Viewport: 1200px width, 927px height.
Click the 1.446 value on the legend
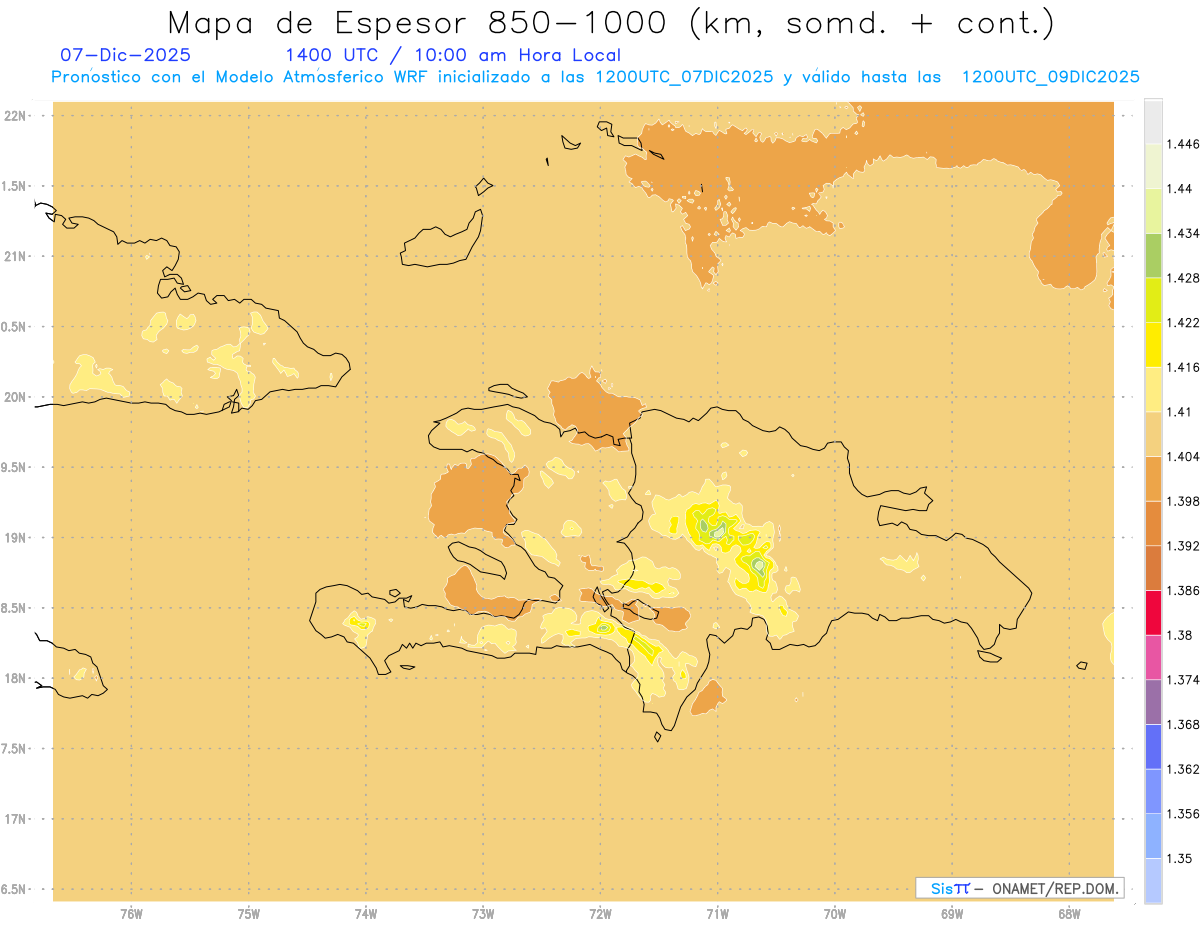[x=1183, y=144]
